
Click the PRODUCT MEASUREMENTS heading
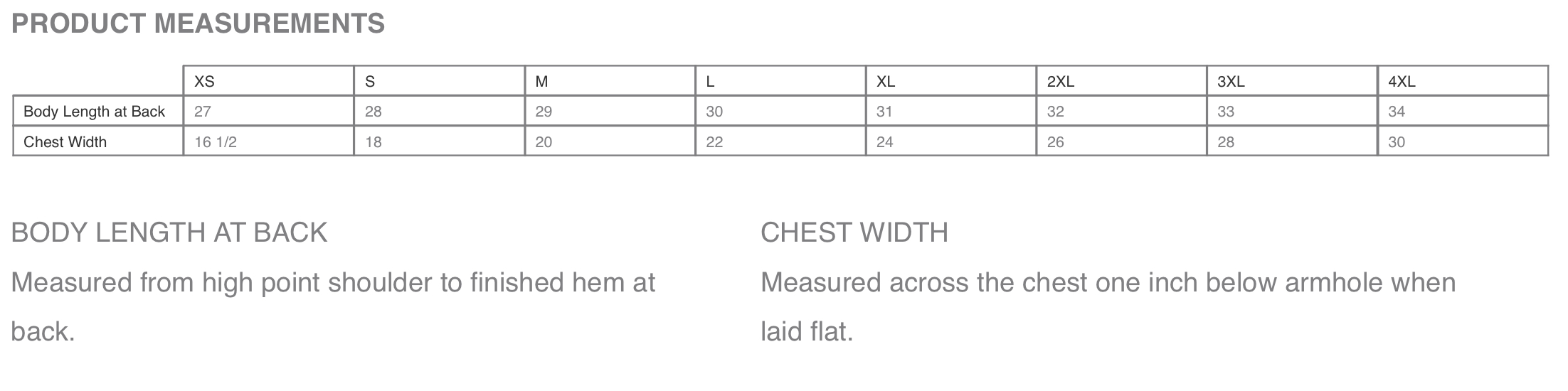click(198, 23)
